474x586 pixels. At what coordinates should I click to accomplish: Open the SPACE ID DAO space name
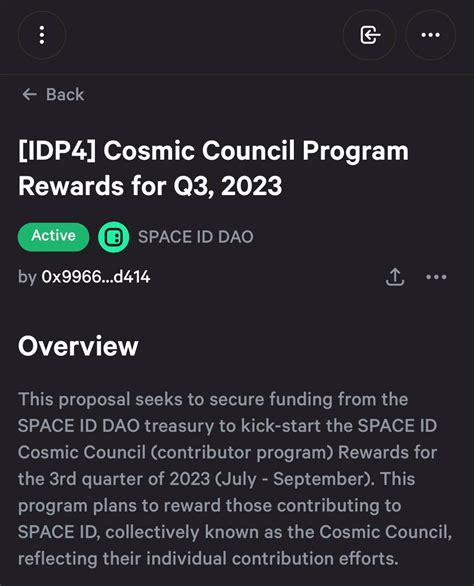[x=196, y=237]
